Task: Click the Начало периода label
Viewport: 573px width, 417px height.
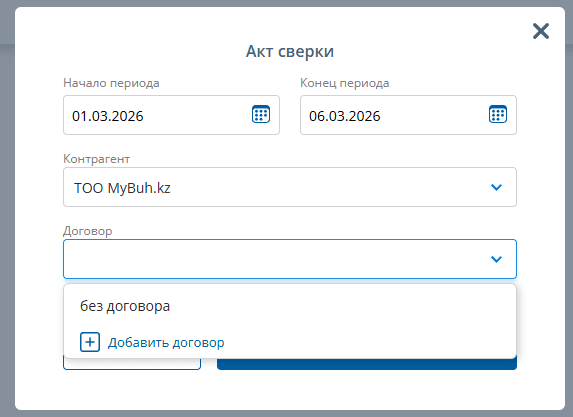Action: 111,83
